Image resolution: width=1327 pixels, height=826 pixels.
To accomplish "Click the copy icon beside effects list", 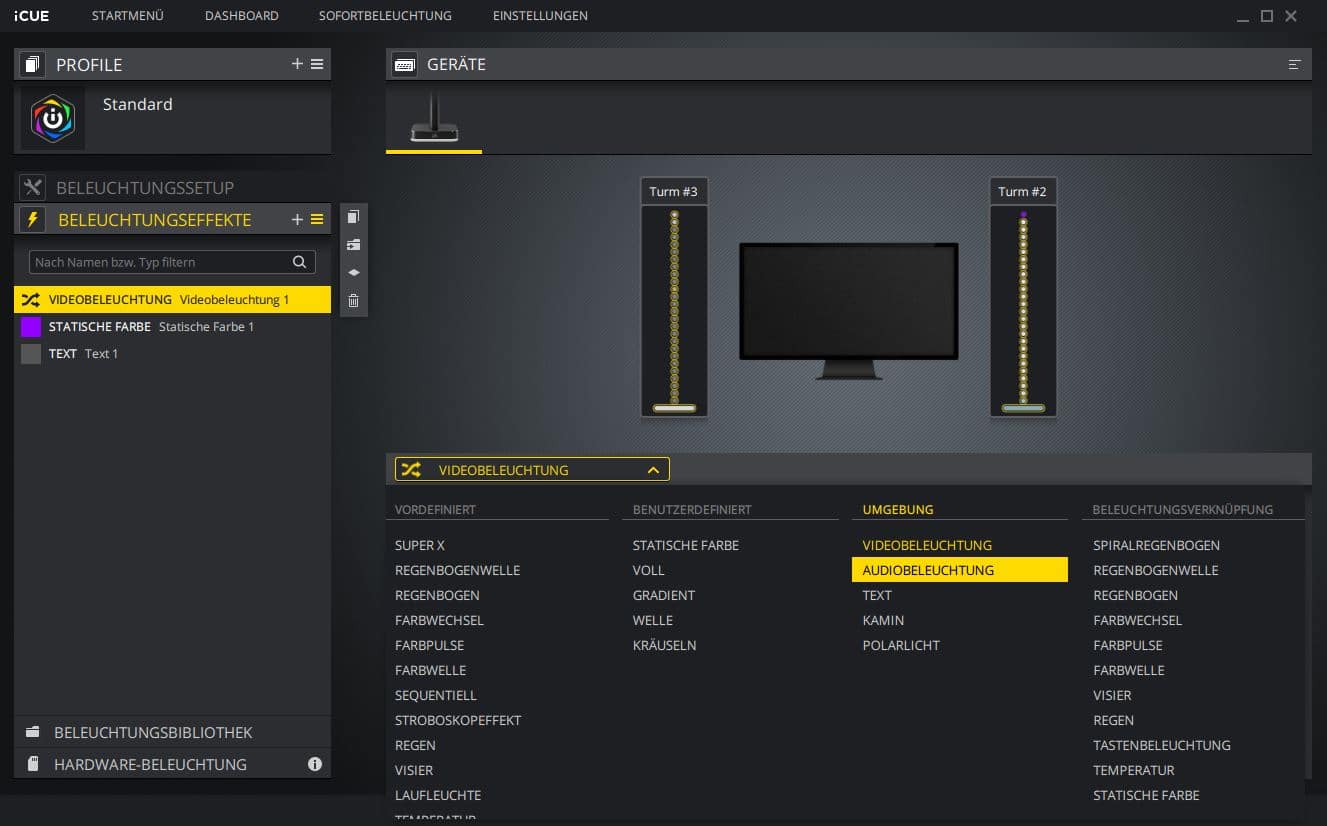I will [x=353, y=217].
